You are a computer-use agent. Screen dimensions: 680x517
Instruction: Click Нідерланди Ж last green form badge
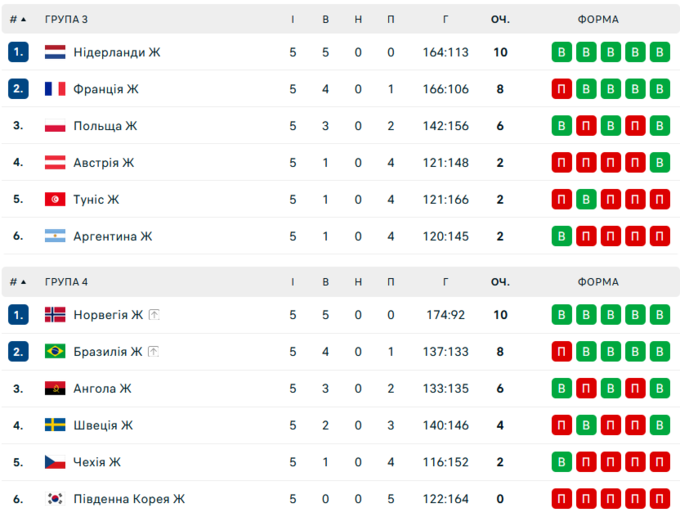pos(658,52)
